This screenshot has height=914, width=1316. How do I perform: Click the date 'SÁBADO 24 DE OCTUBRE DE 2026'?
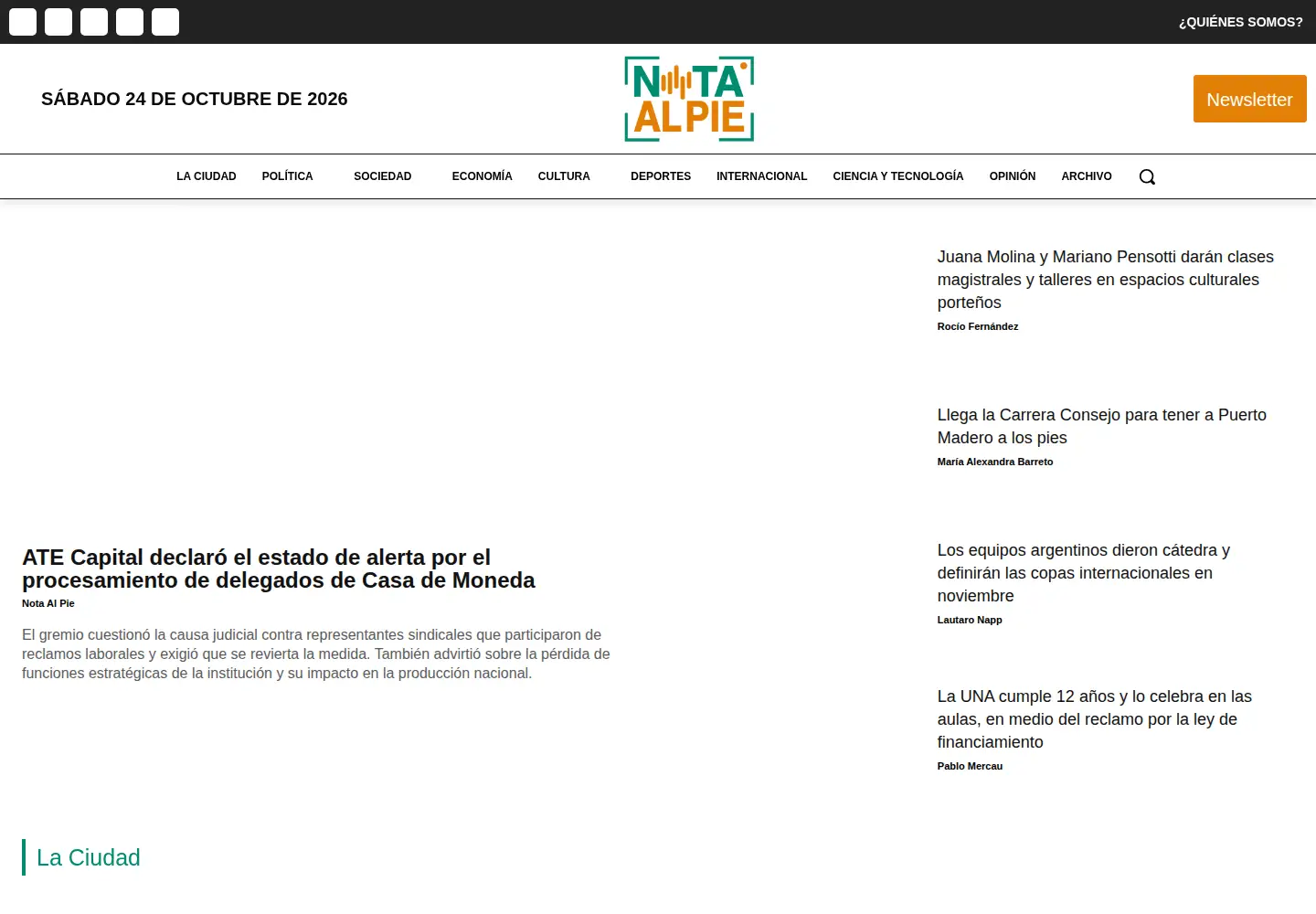point(195,99)
